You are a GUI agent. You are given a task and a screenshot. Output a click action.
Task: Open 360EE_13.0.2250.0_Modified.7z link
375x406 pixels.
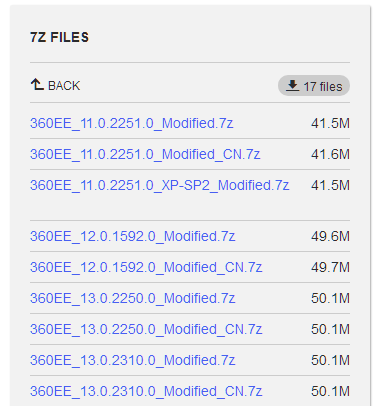click(132, 298)
